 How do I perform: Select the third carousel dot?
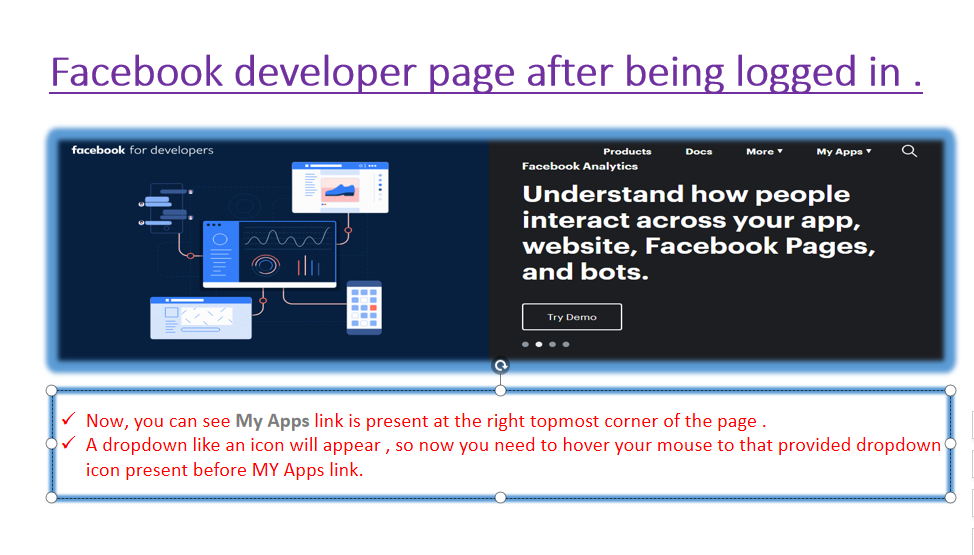click(552, 344)
